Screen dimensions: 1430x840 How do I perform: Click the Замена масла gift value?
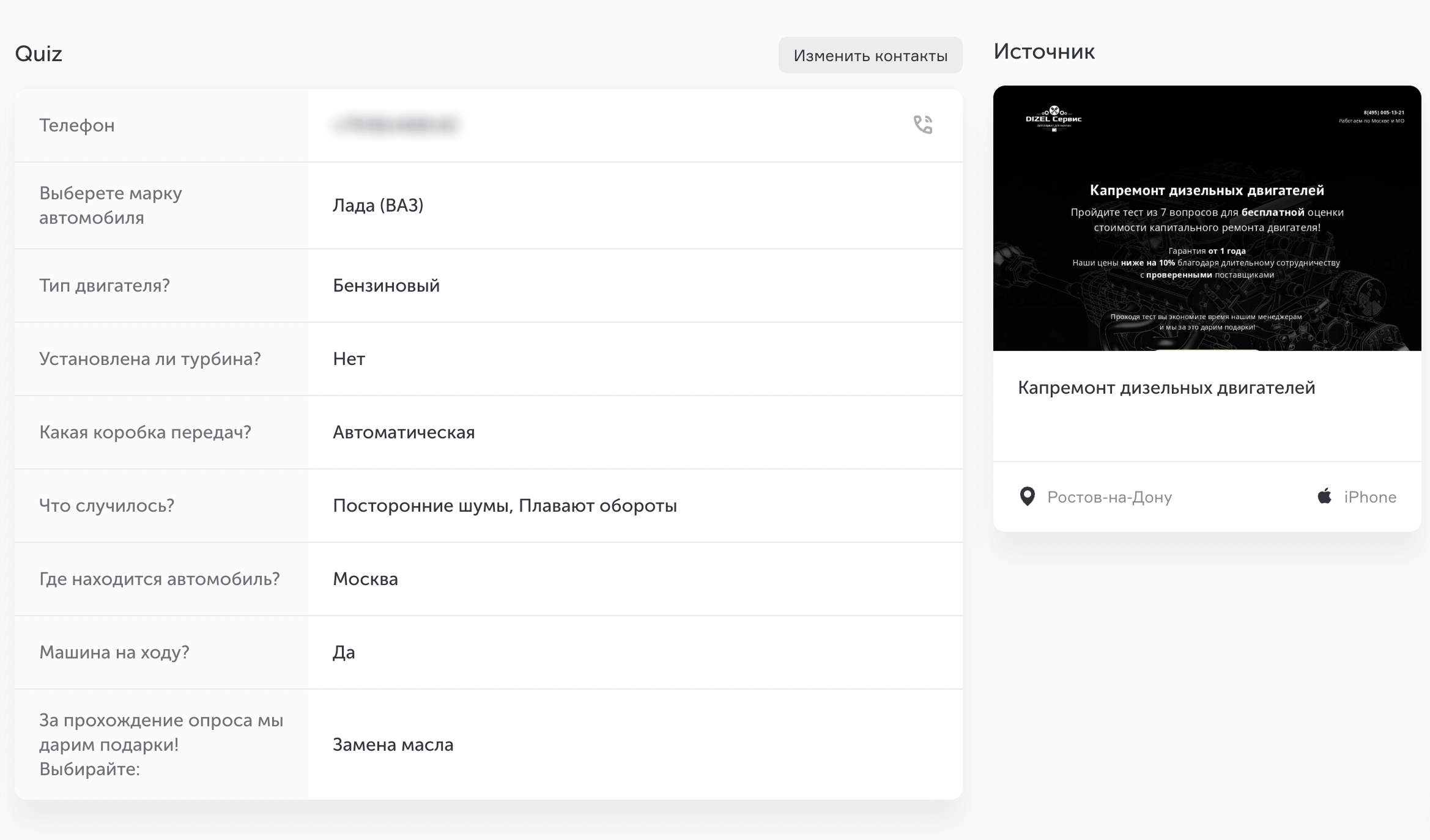click(x=393, y=745)
